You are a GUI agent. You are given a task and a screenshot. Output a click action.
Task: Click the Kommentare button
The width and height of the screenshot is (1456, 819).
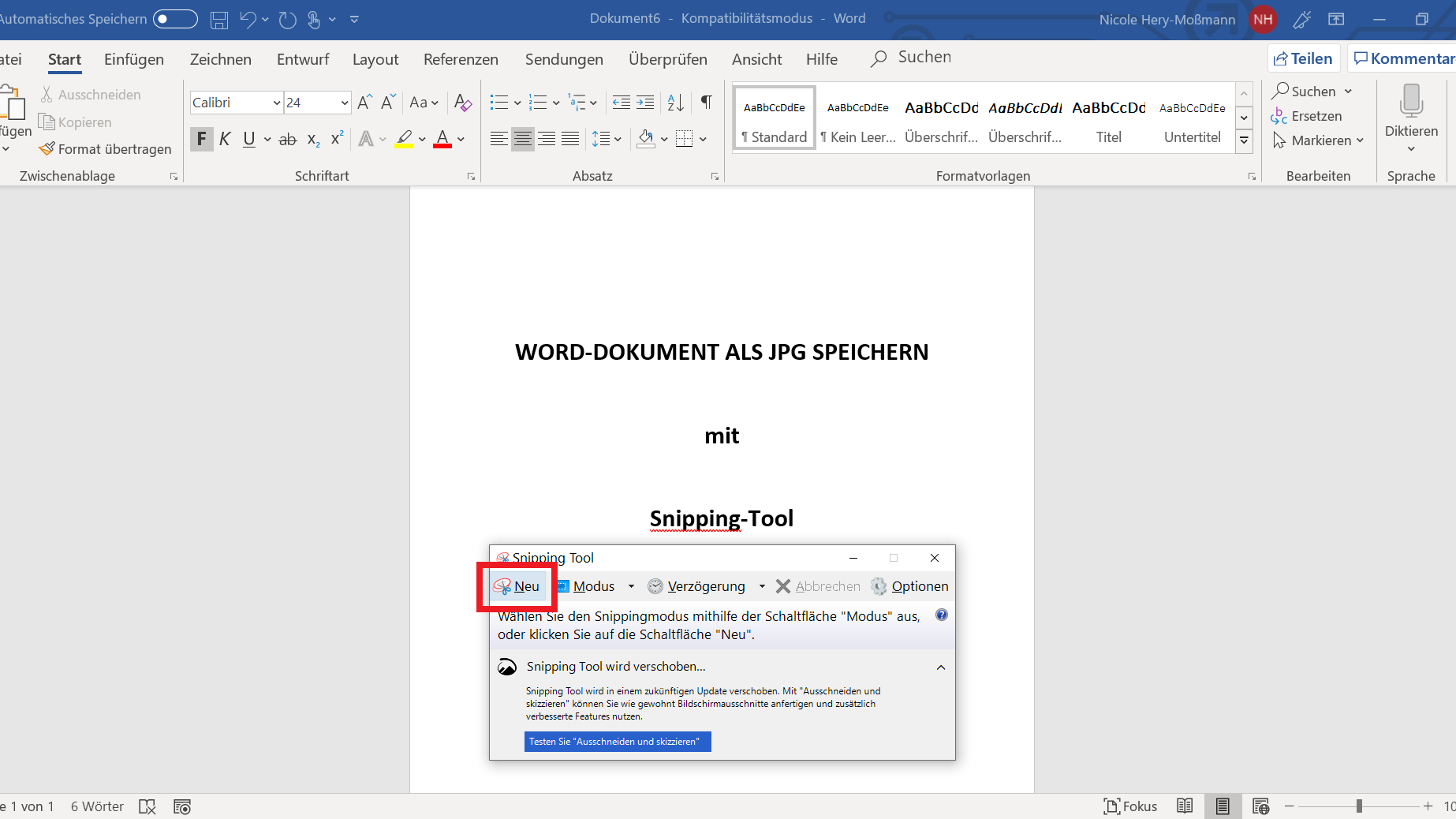click(x=1403, y=58)
